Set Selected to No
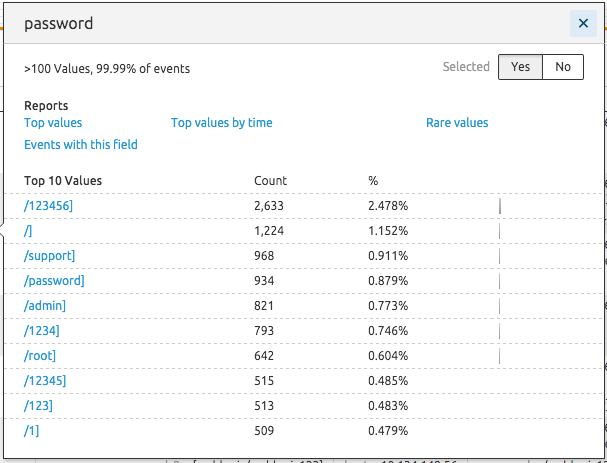607x463 pixels. (x=563, y=67)
